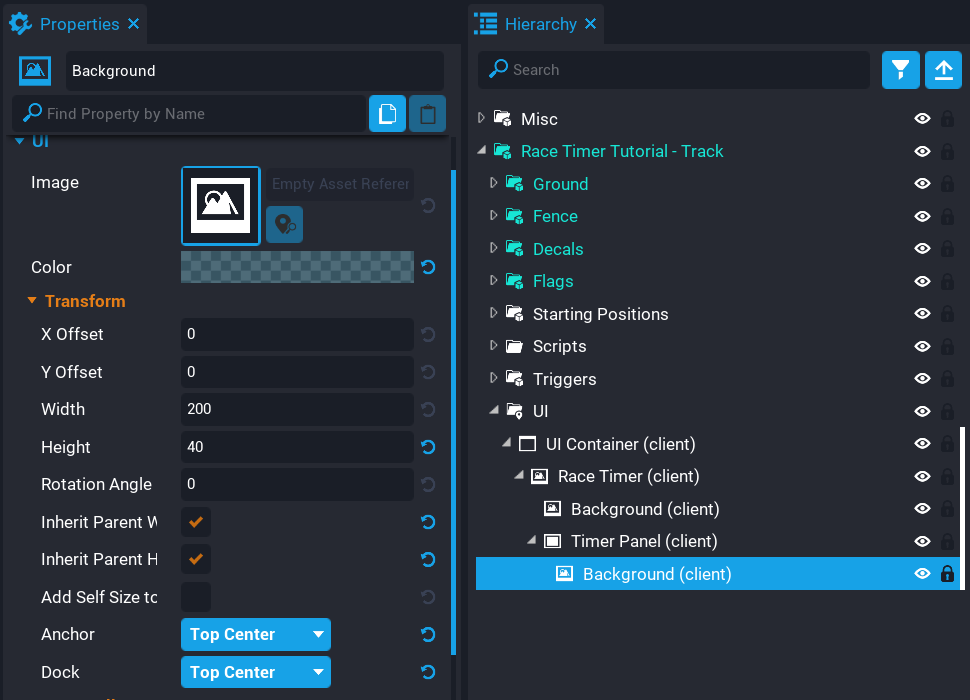The image size is (970, 700).
Task: Click the Image asset thumbnail in Properties
Action: 220,205
